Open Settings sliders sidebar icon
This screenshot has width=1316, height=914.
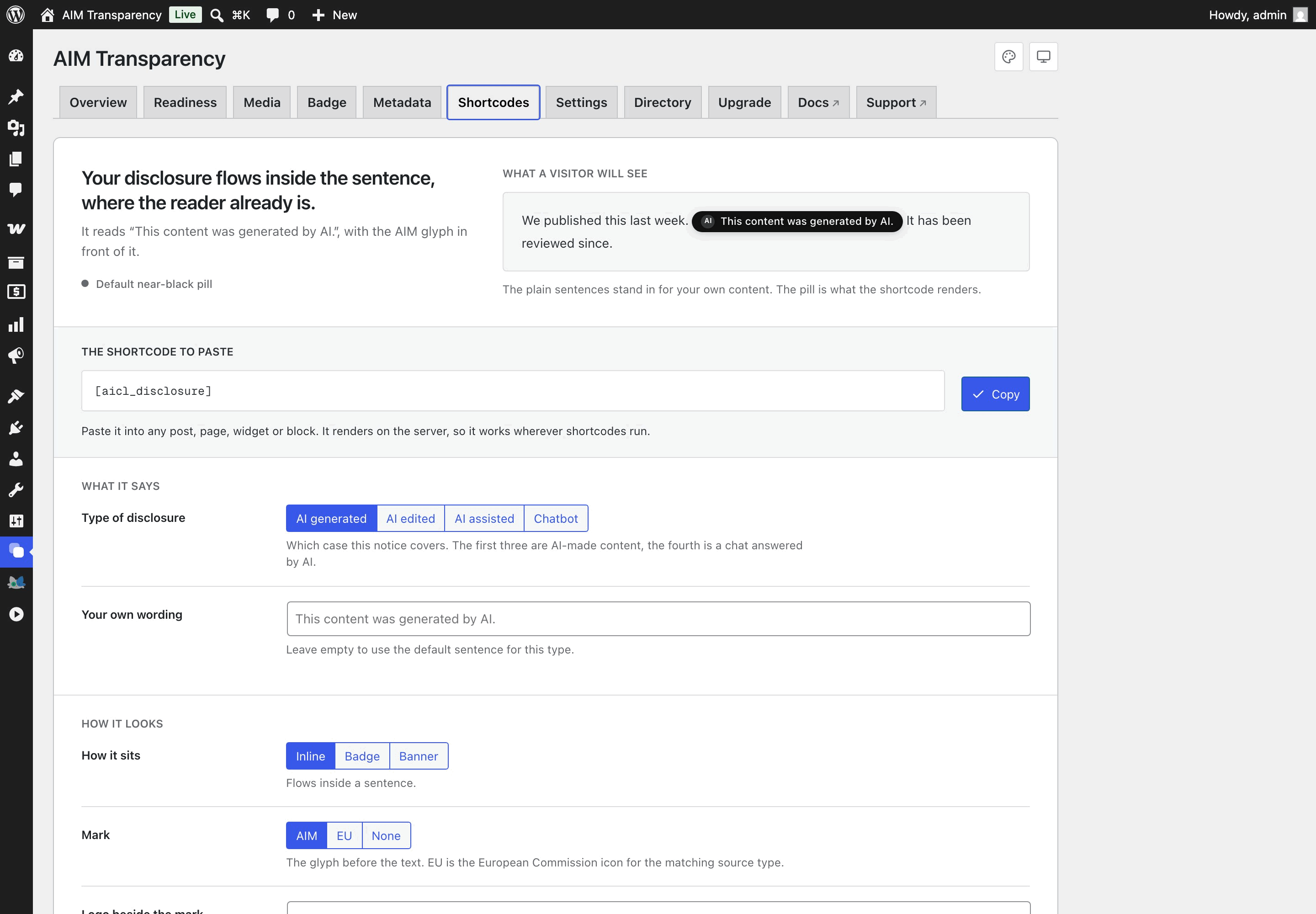[x=16, y=521]
